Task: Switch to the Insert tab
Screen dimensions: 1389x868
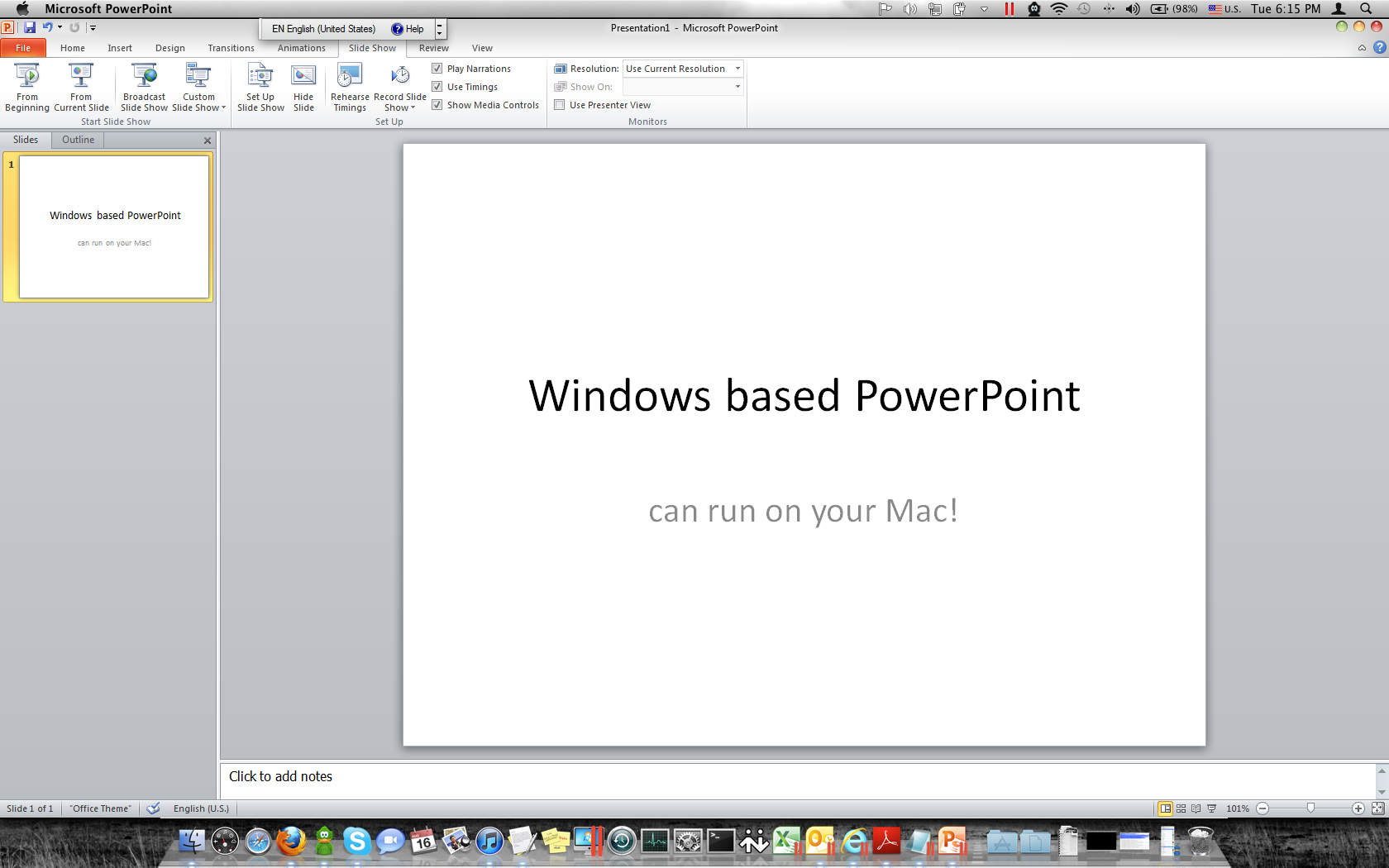Action: (120, 48)
